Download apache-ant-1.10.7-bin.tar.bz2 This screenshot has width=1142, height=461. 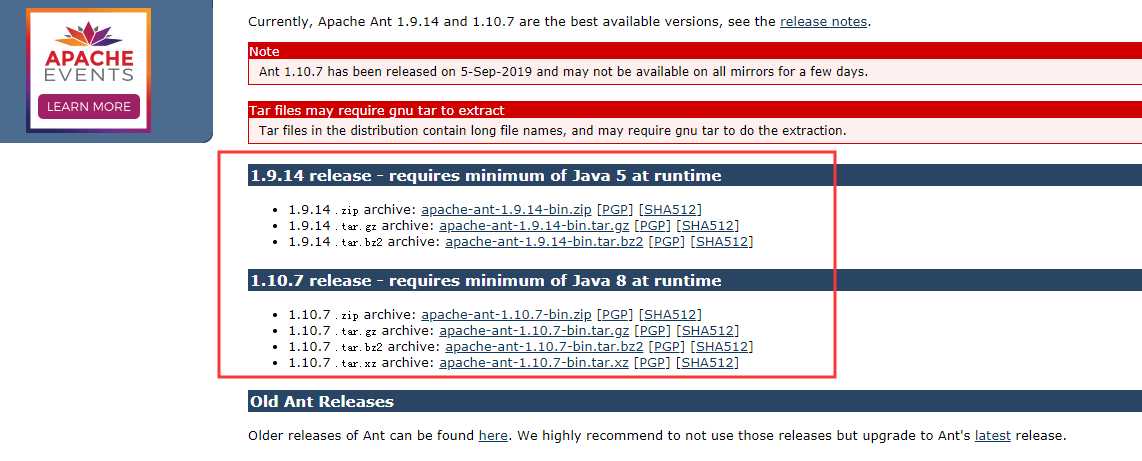click(x=544, y=347)
